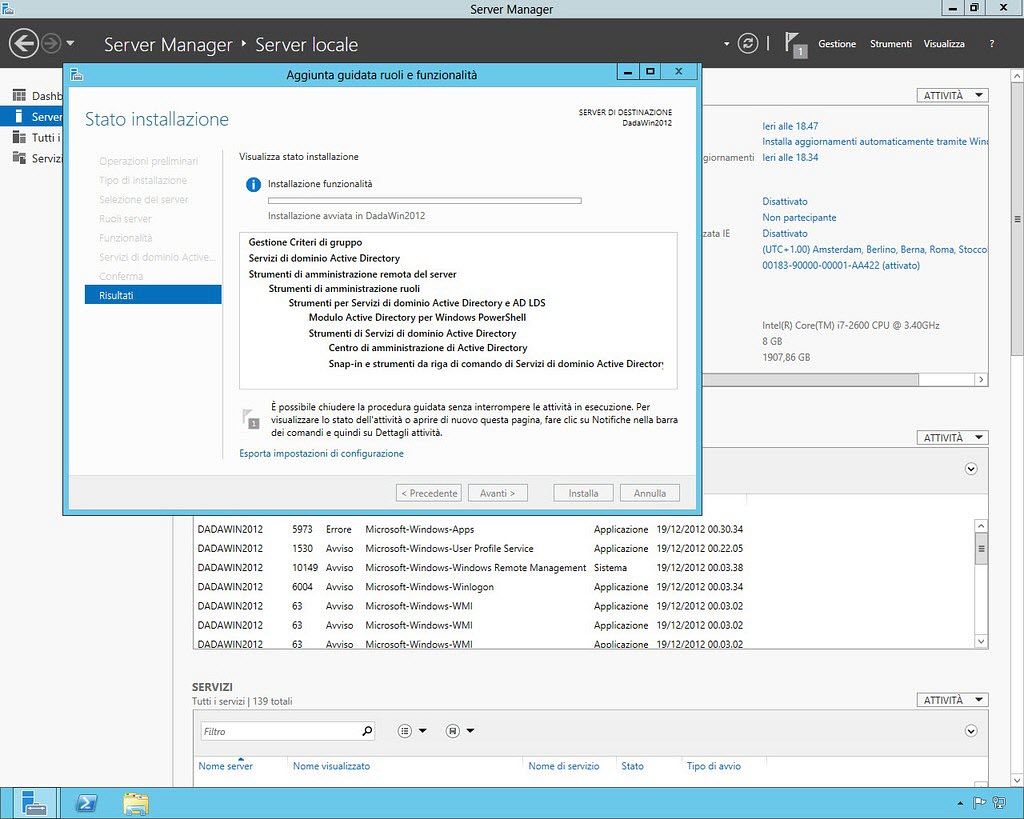Select the Conferma step in the wizard
The image size is (1024, 819).
[x=121, y=276]
